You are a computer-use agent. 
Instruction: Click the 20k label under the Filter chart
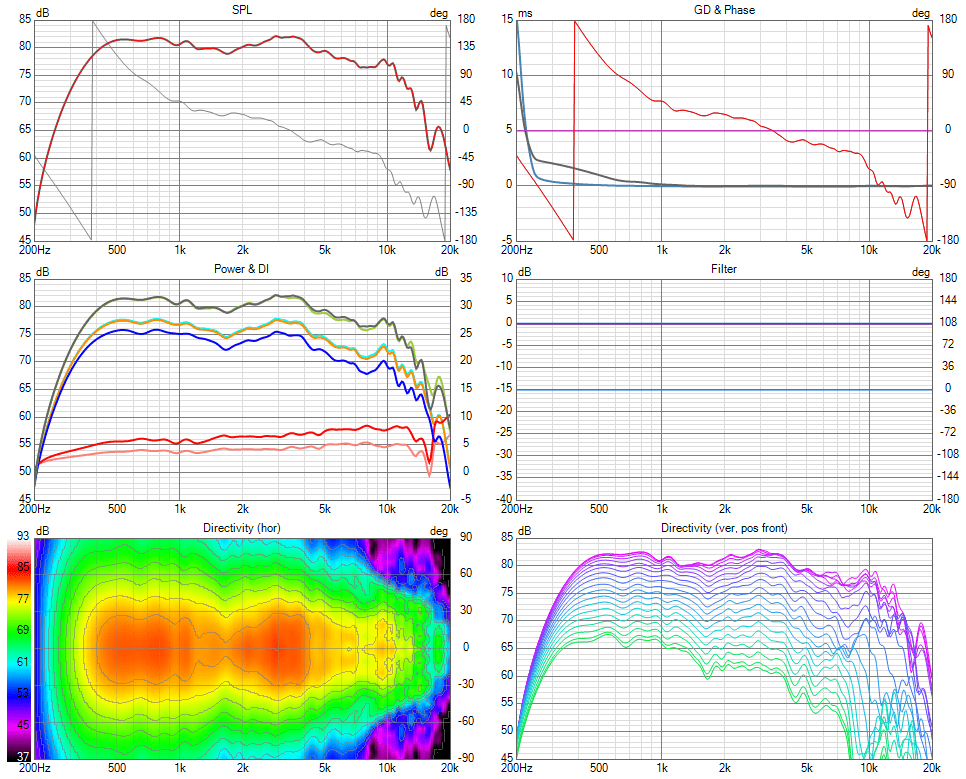[x=931, y=508]
